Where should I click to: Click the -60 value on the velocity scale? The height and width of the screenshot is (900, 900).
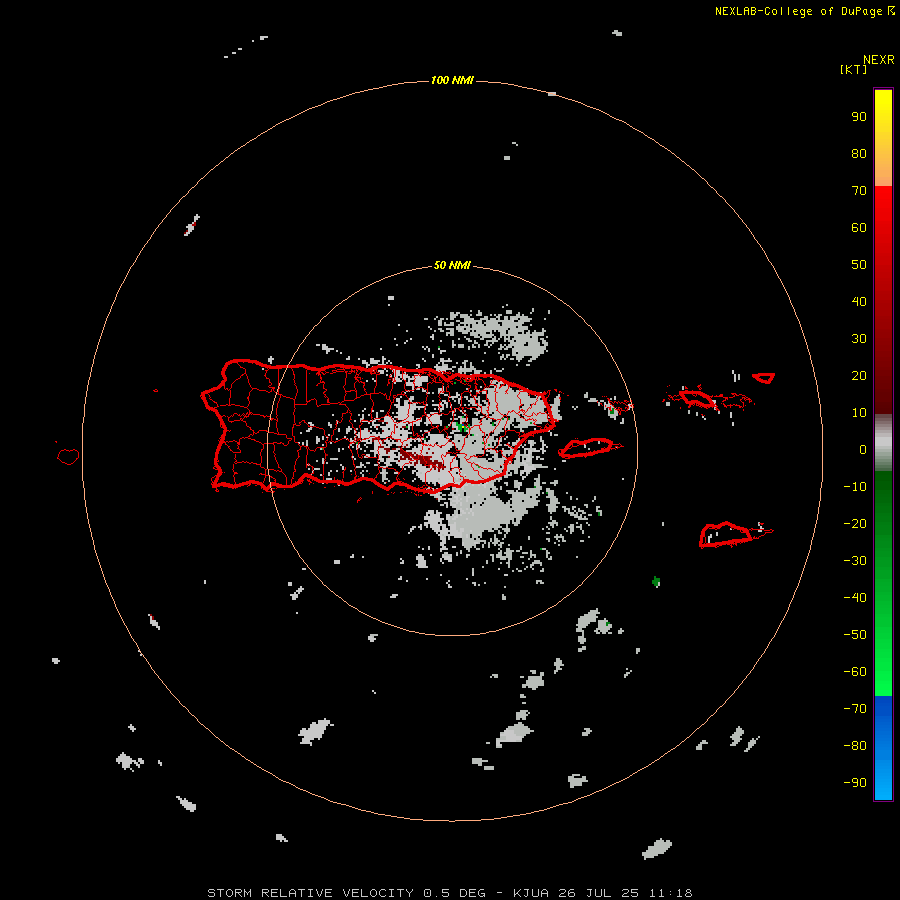pyautogui.click(x=855, y=672)
